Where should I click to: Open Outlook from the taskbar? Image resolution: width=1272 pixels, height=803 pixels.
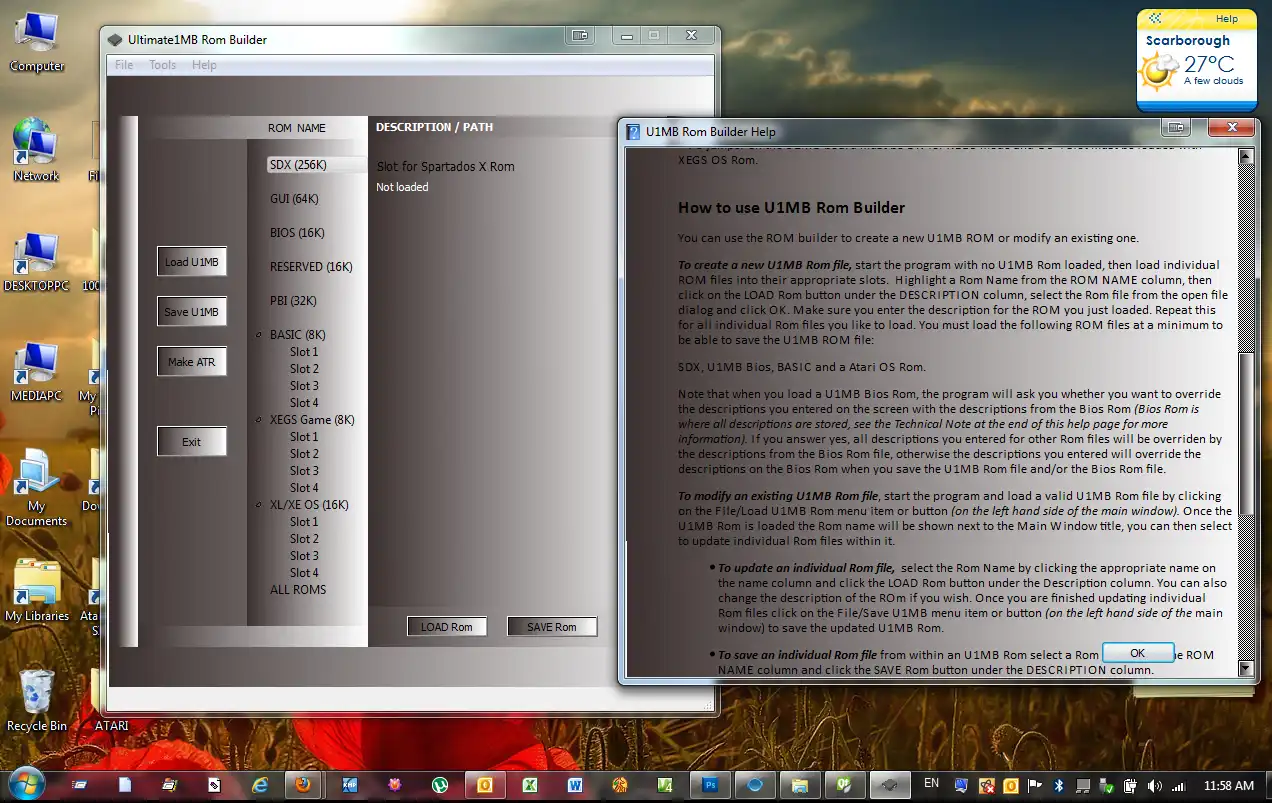point(486,785)
